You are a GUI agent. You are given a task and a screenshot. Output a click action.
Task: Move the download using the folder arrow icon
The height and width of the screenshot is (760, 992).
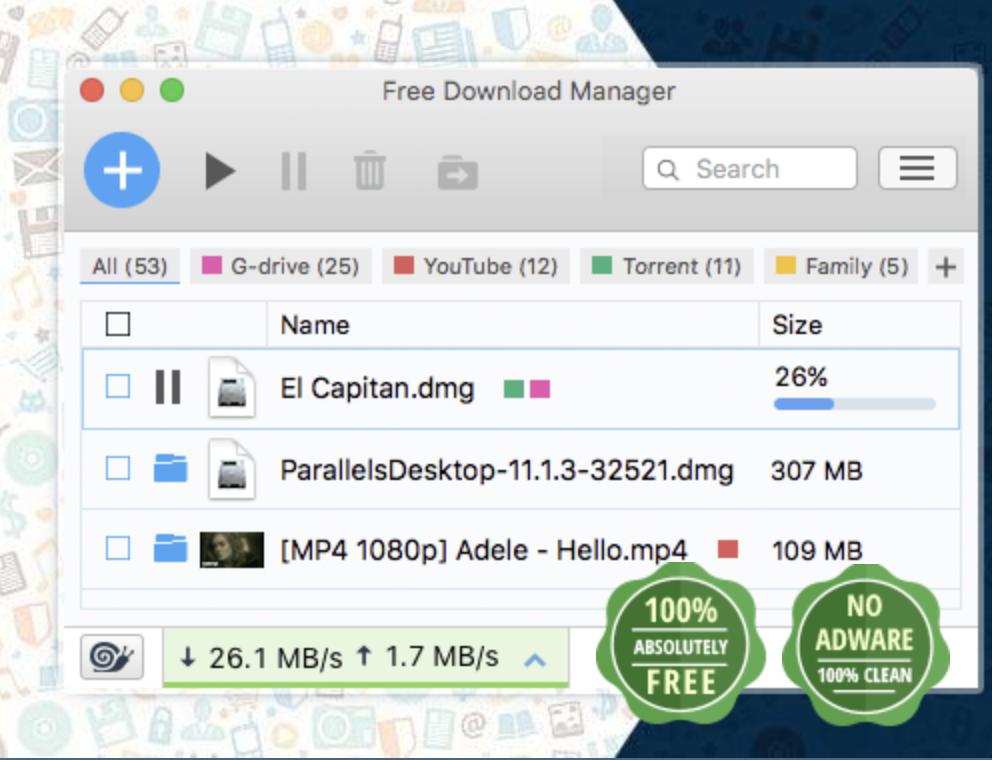click(x=457, y=172)
